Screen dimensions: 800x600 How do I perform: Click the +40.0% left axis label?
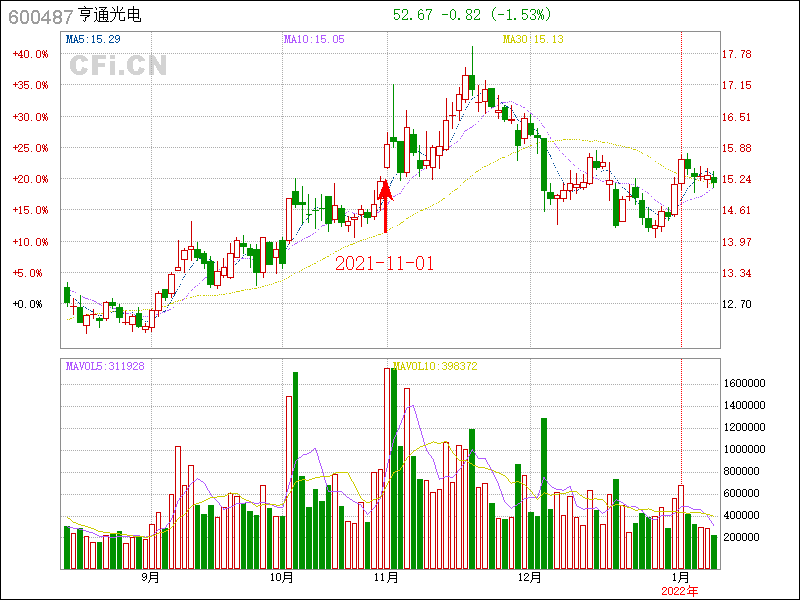[x=31, y=54]
